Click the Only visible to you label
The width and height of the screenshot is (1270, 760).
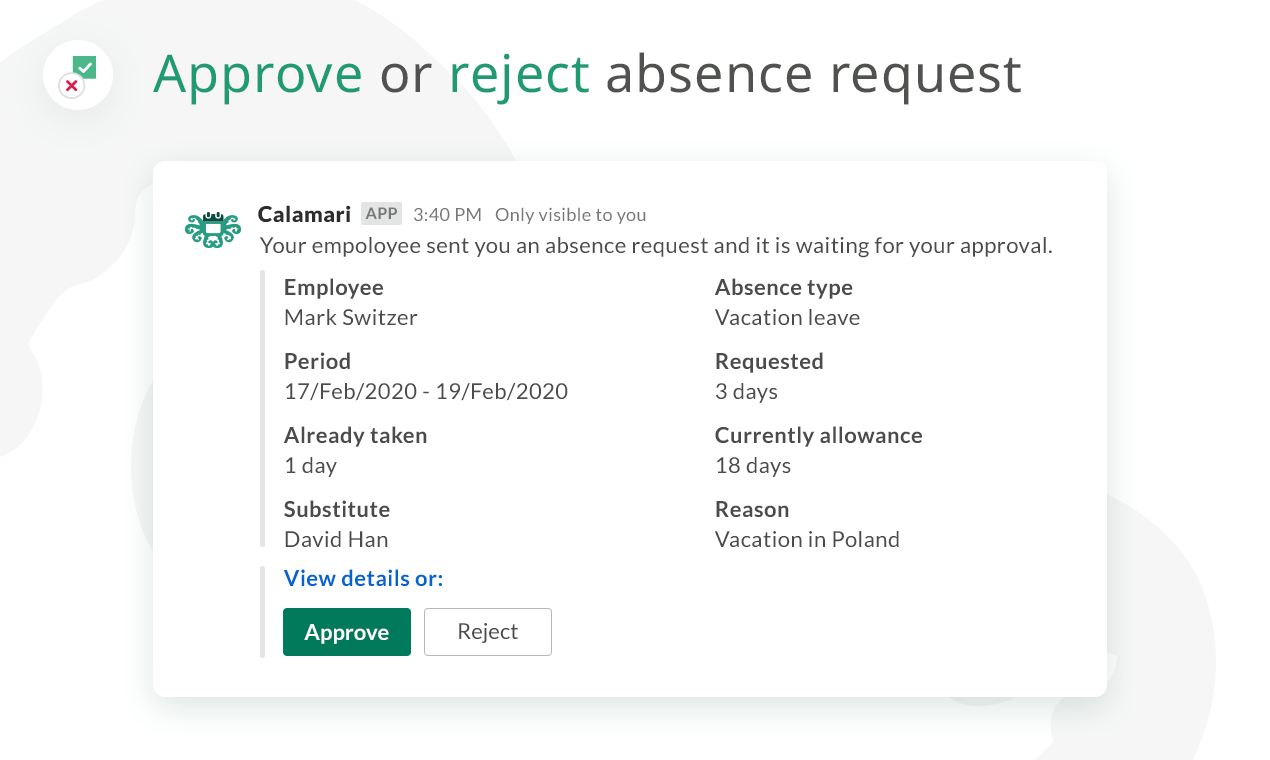(x=571, y=215)
